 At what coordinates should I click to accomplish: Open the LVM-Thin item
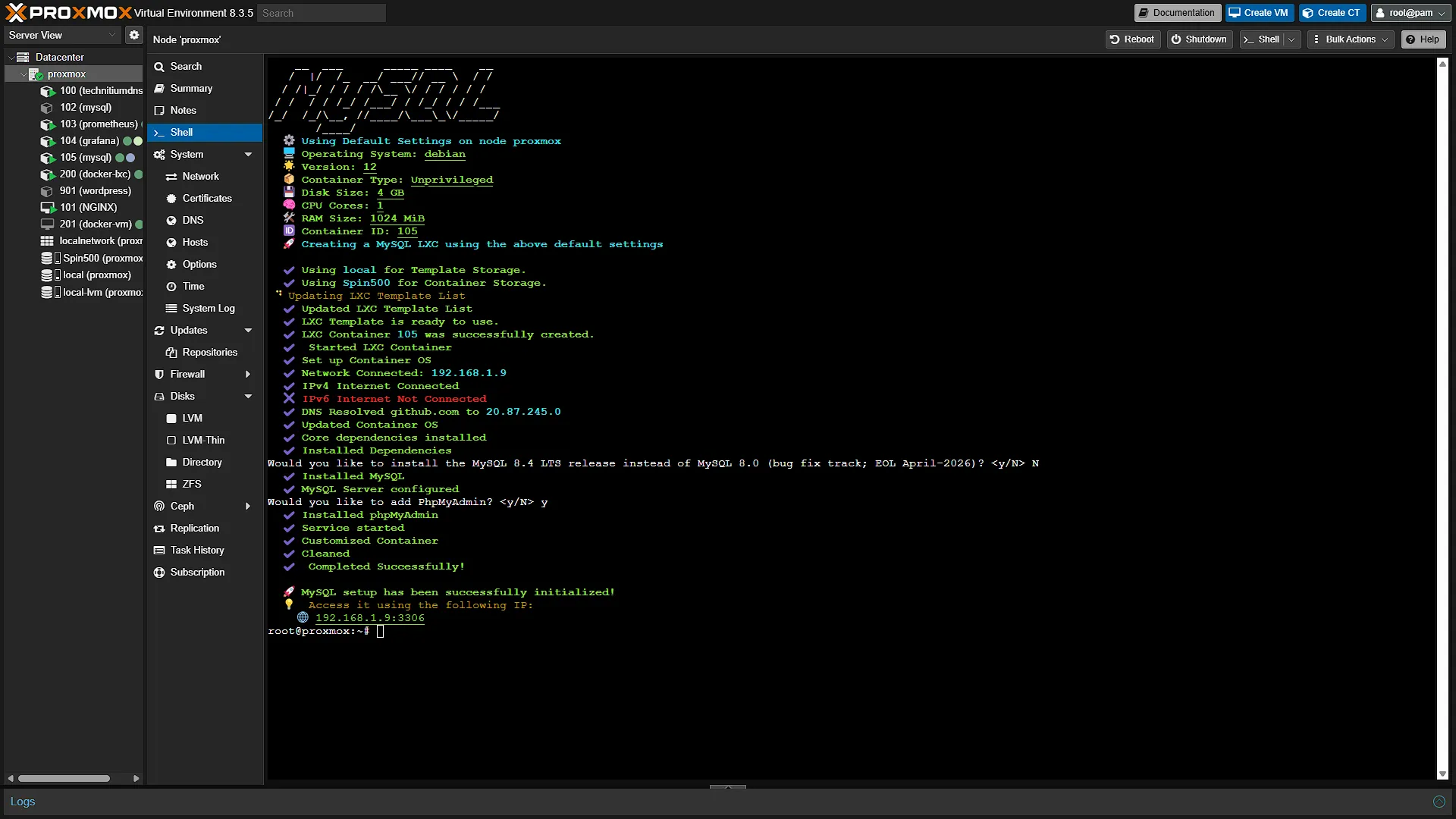203,441
